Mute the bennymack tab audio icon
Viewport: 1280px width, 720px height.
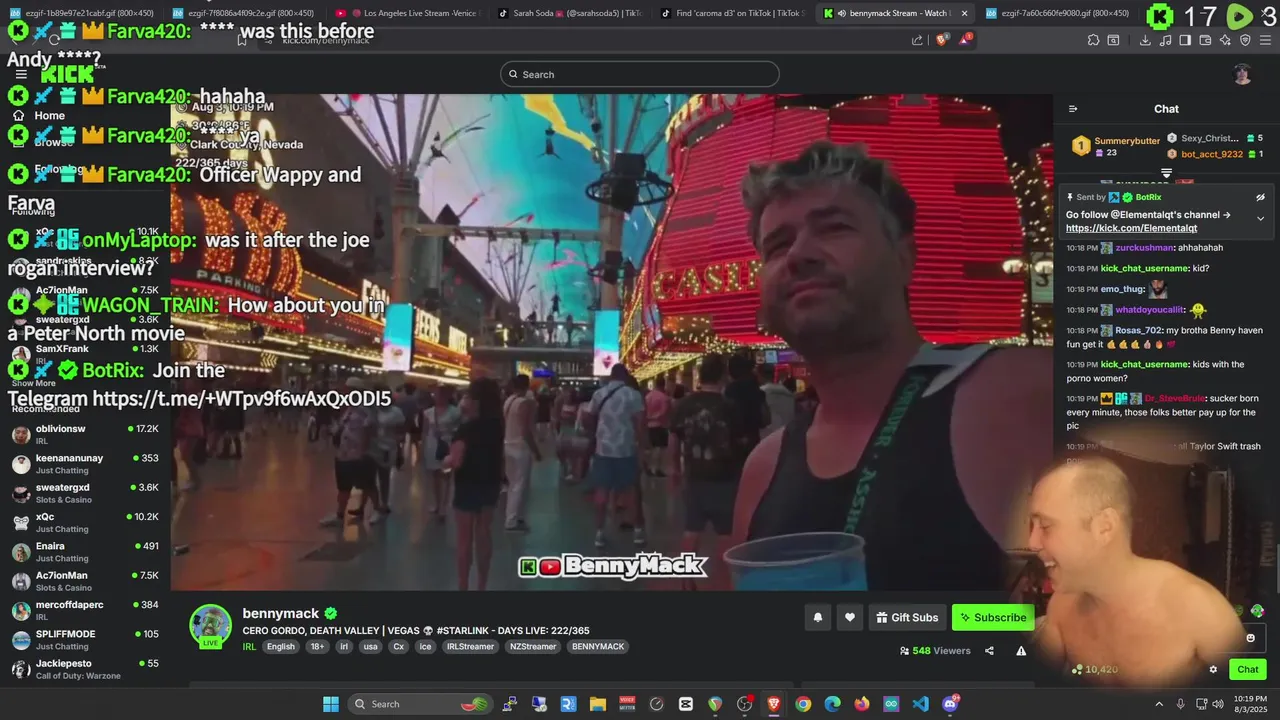842,13
